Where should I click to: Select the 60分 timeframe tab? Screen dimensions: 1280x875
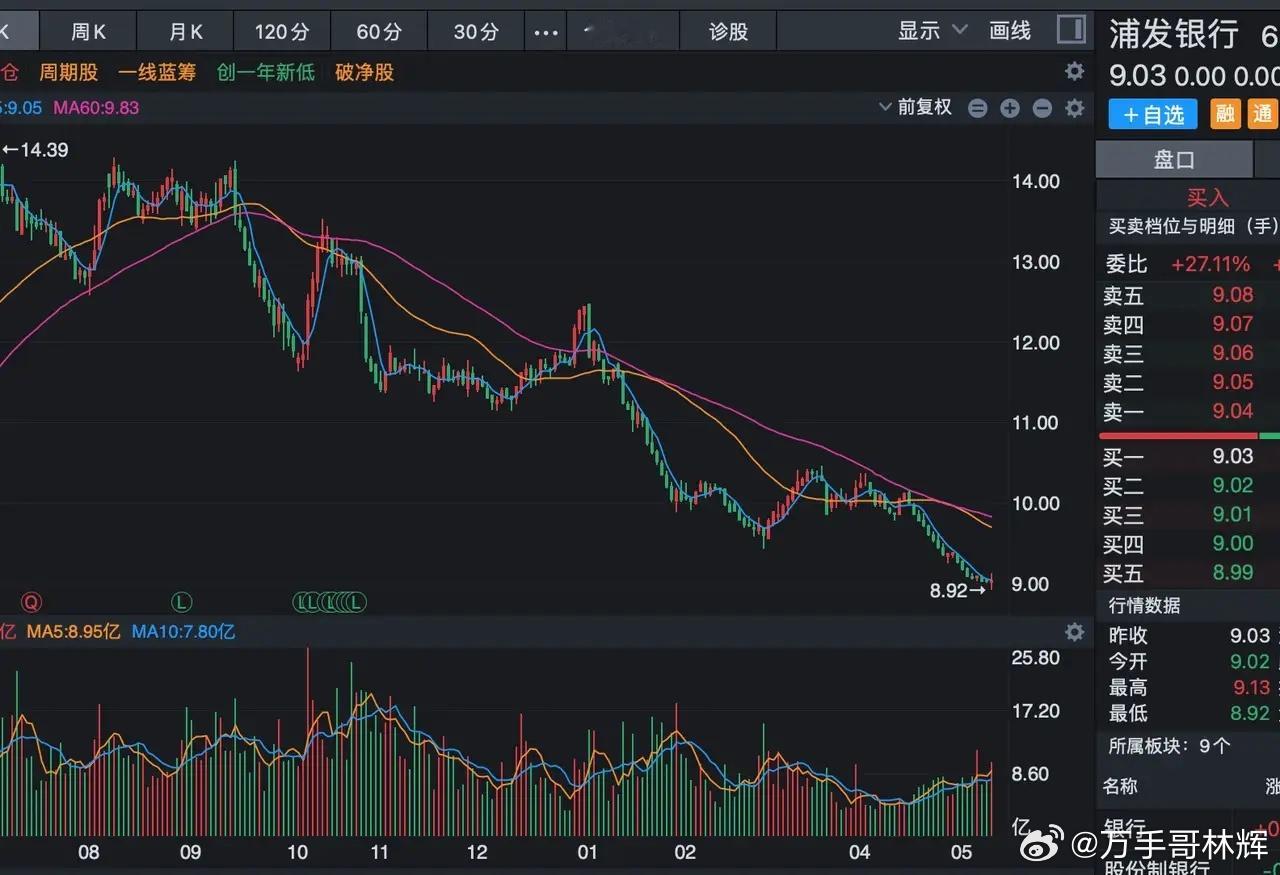coord(379,32)
